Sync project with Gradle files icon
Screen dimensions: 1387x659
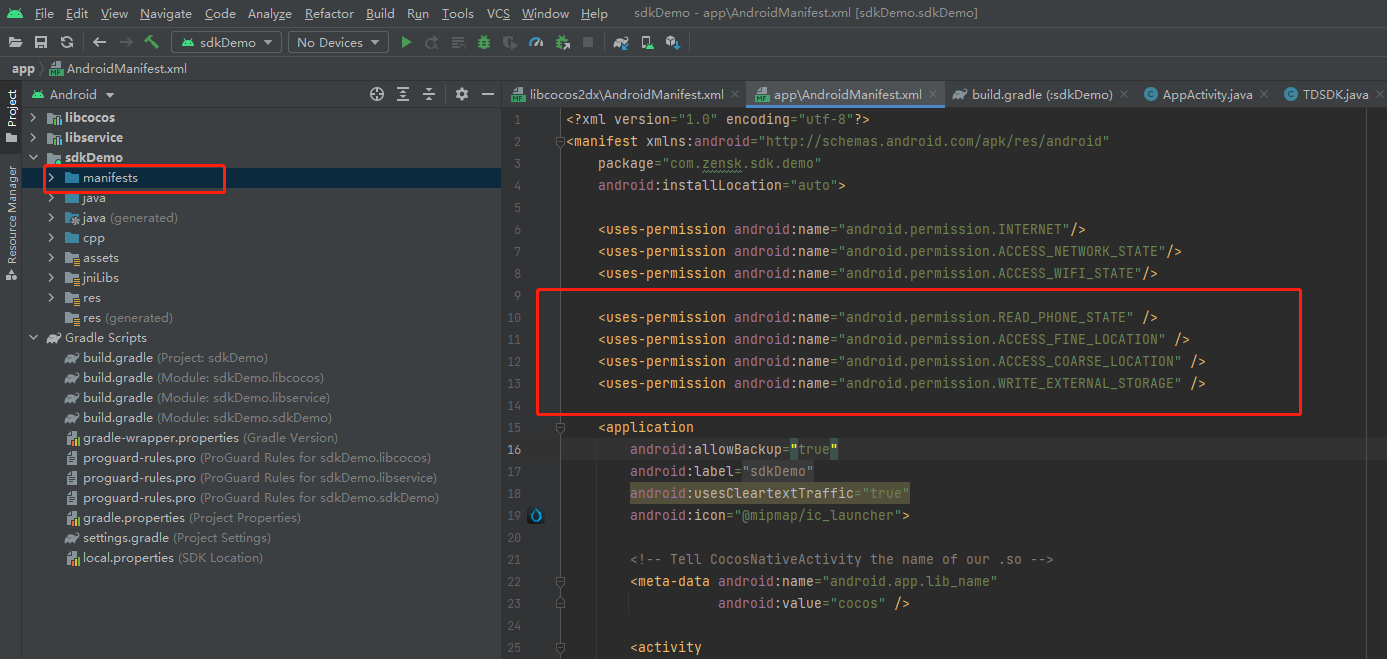point(621,42)
